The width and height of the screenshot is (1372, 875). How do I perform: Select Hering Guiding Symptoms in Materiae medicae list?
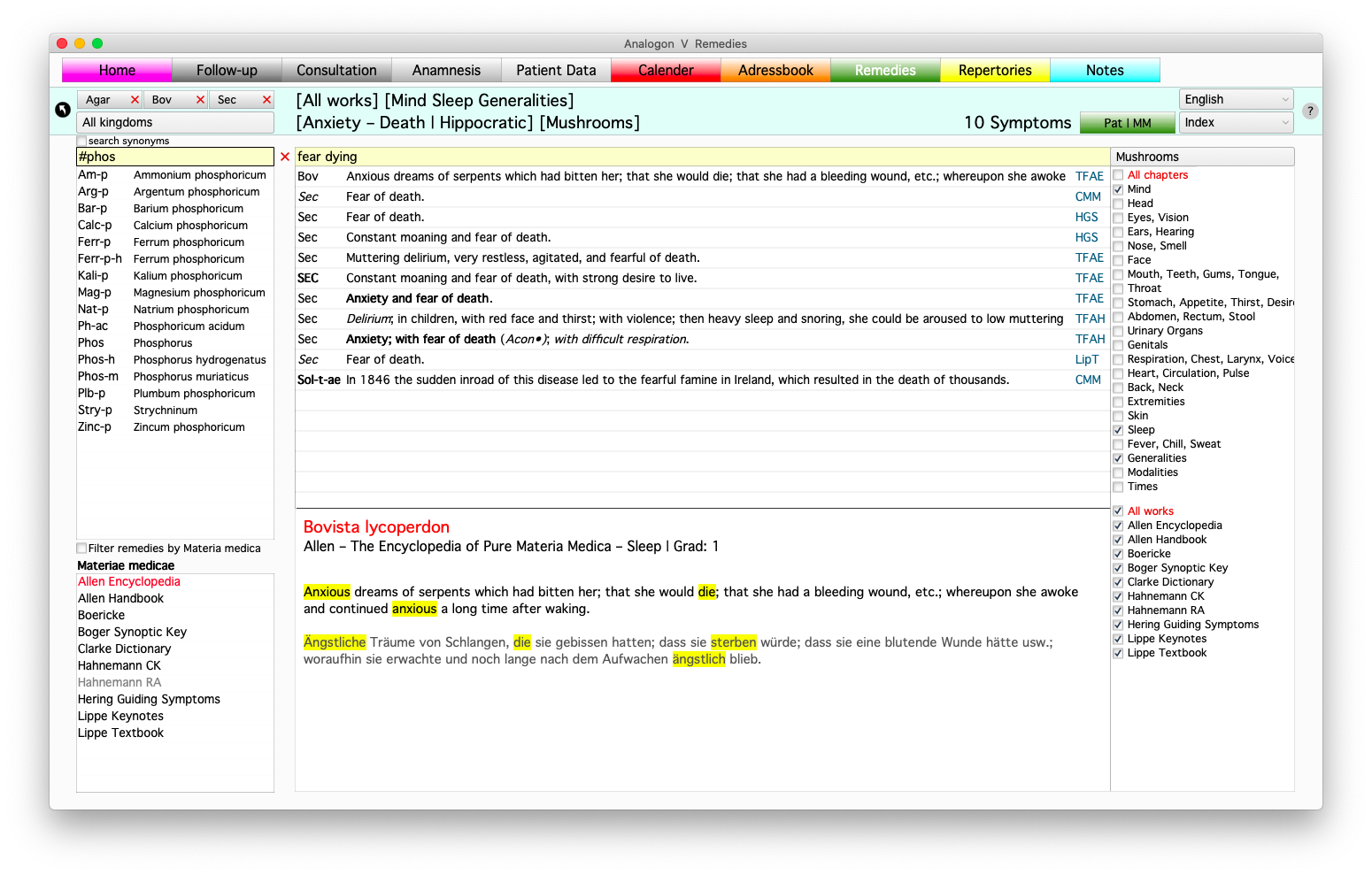tap(149, 700)
